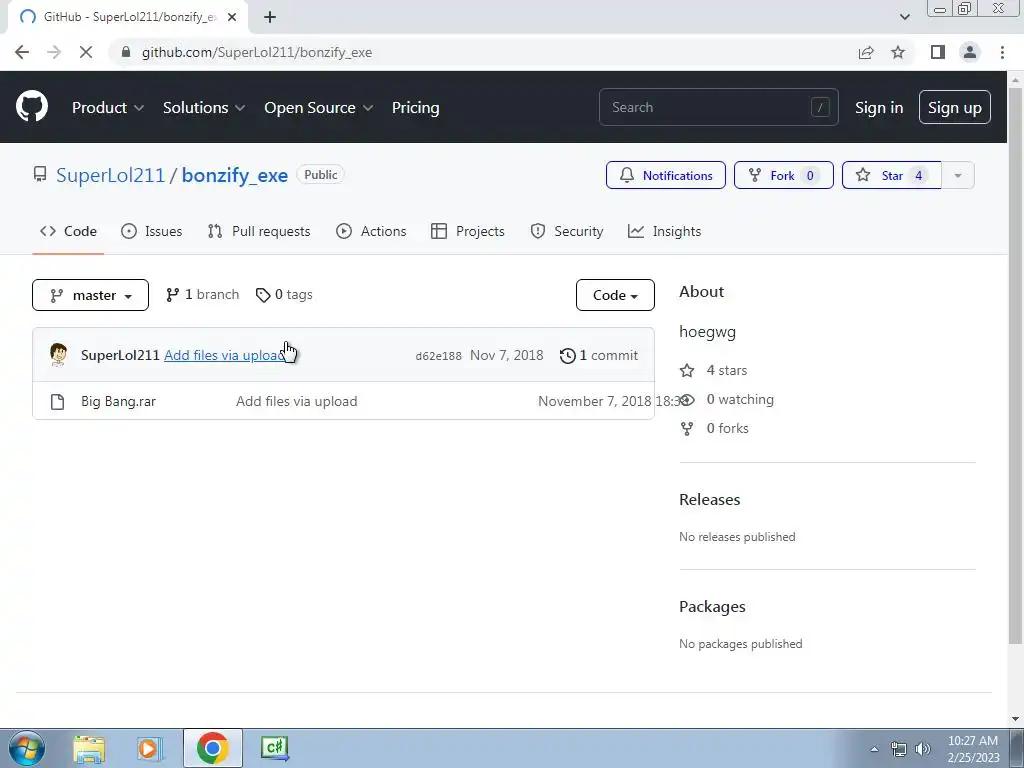The height and width of the screenshot is (768, 1024).
Task: Open the Chrome three-dot menu
Action: click(1002, 52)
